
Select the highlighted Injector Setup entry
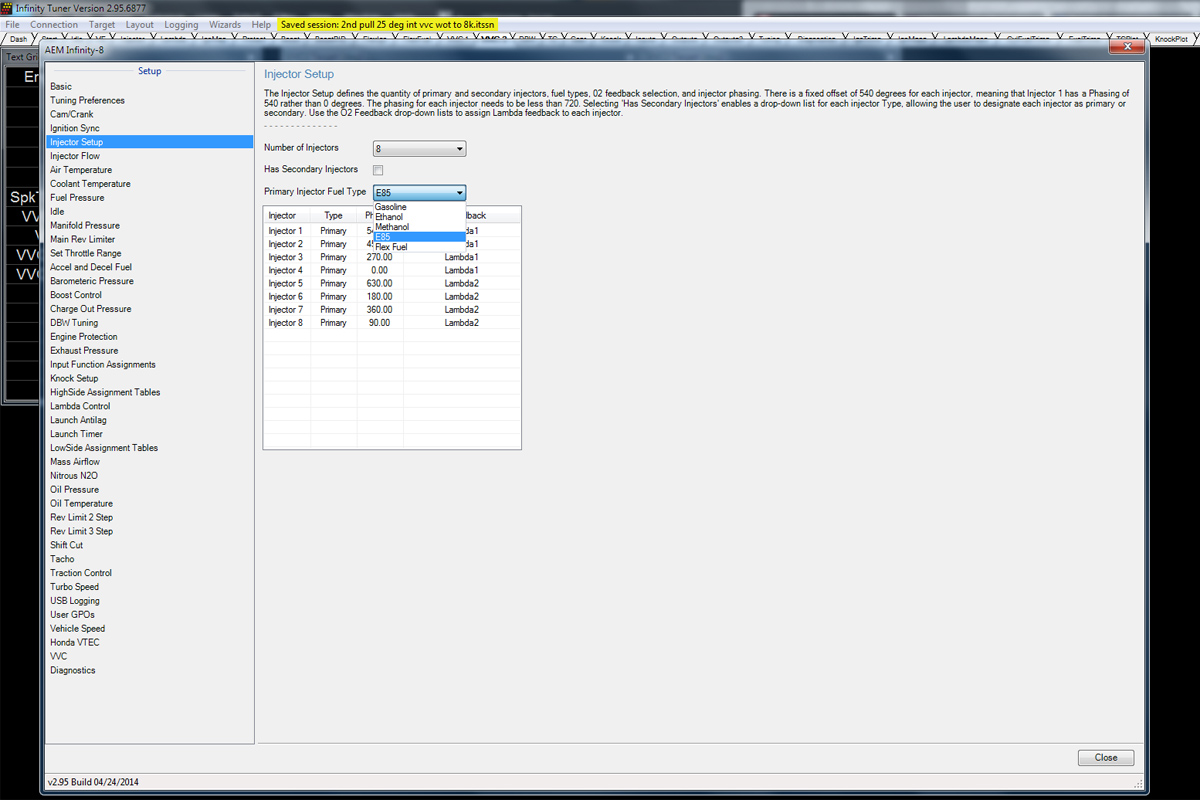tap(149, 142)
